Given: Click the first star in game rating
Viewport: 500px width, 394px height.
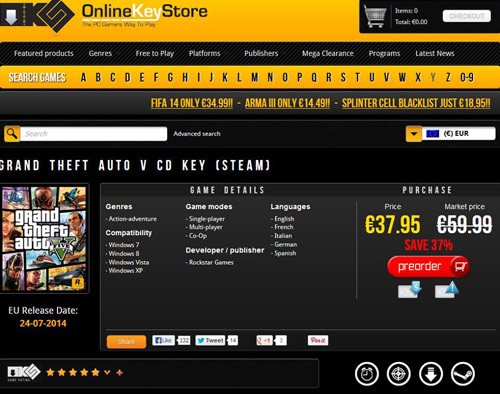Looking at the screenshot, I should (50, 372).
